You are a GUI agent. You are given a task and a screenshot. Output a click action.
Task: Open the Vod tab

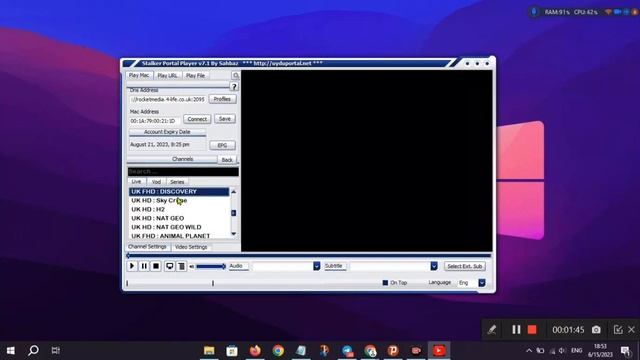[156, 182]
